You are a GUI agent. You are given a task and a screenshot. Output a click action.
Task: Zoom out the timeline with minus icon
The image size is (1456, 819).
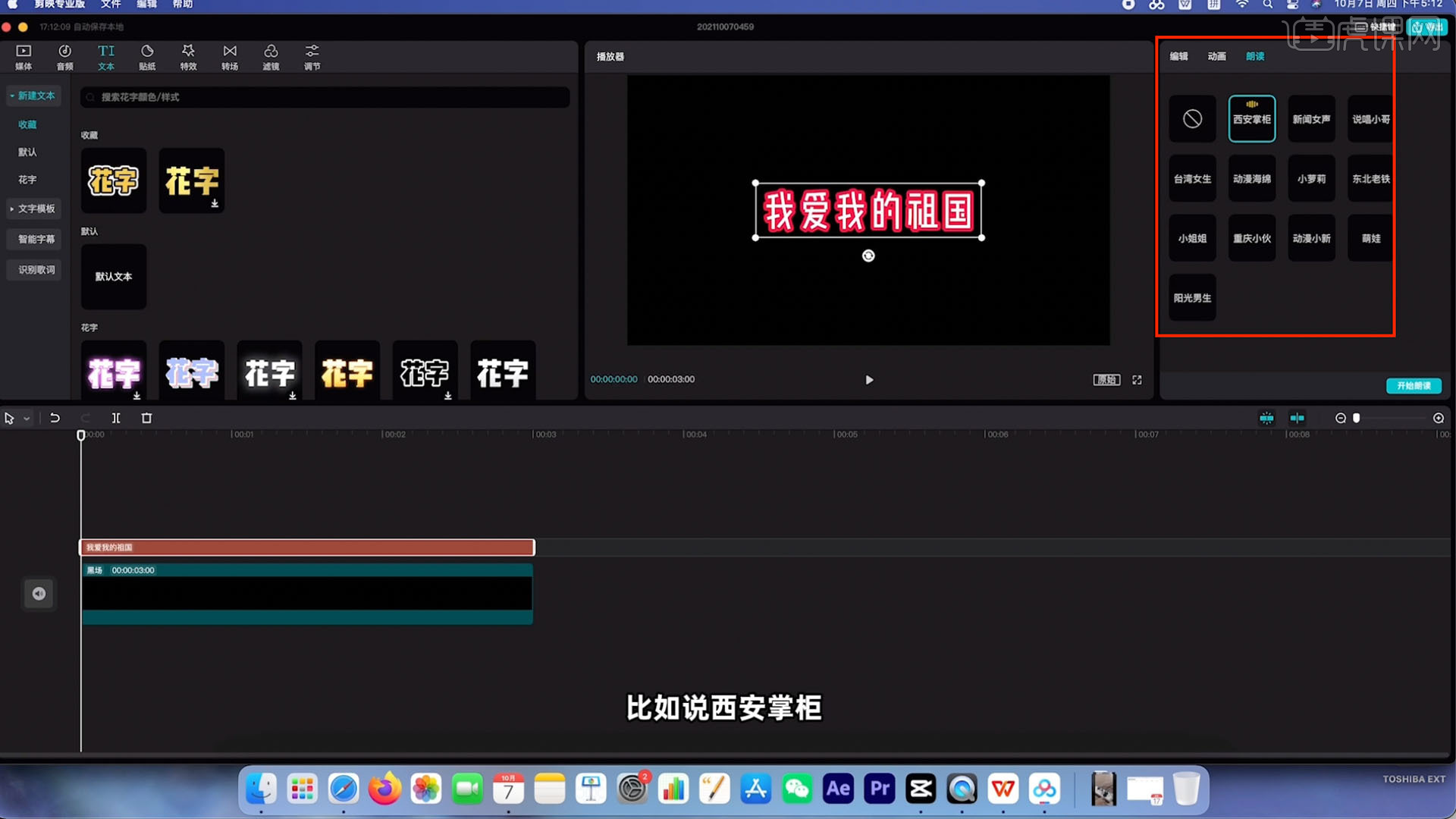pyautogui.click(x=1340, y=418)
